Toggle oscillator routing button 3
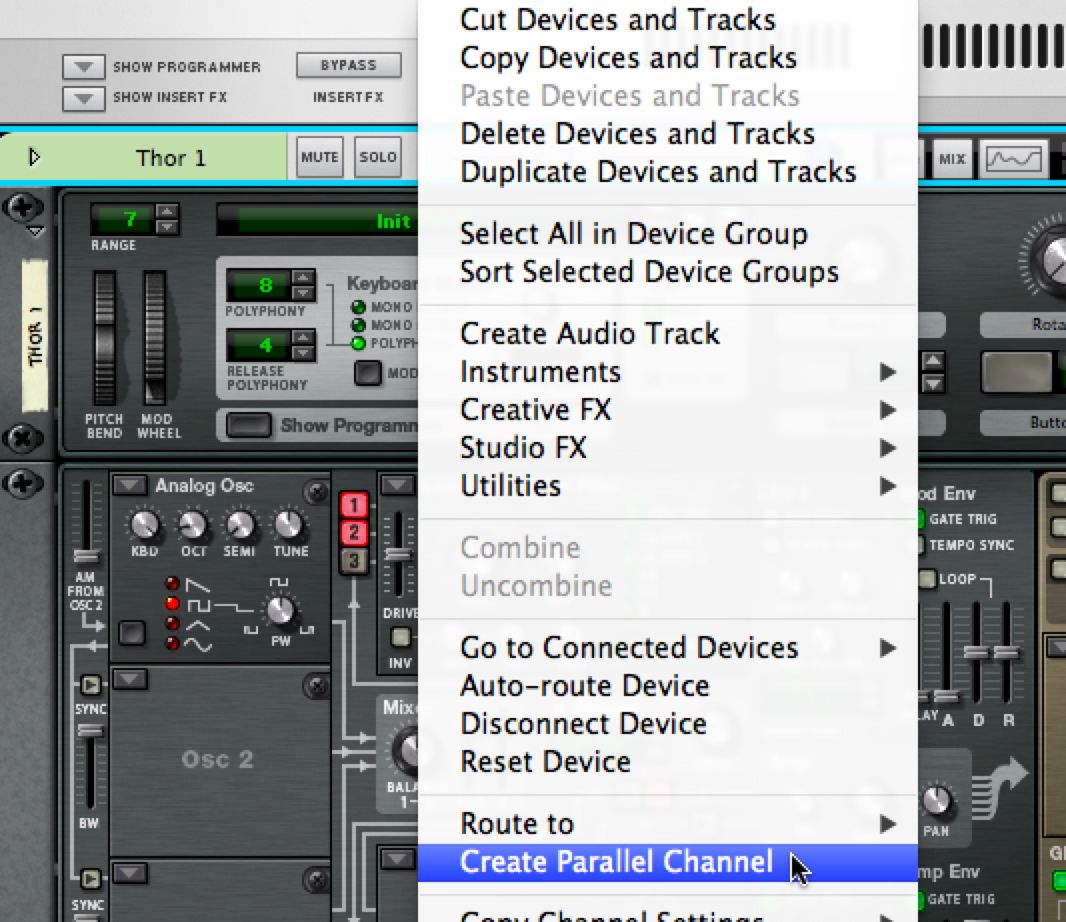 [354, 562]
